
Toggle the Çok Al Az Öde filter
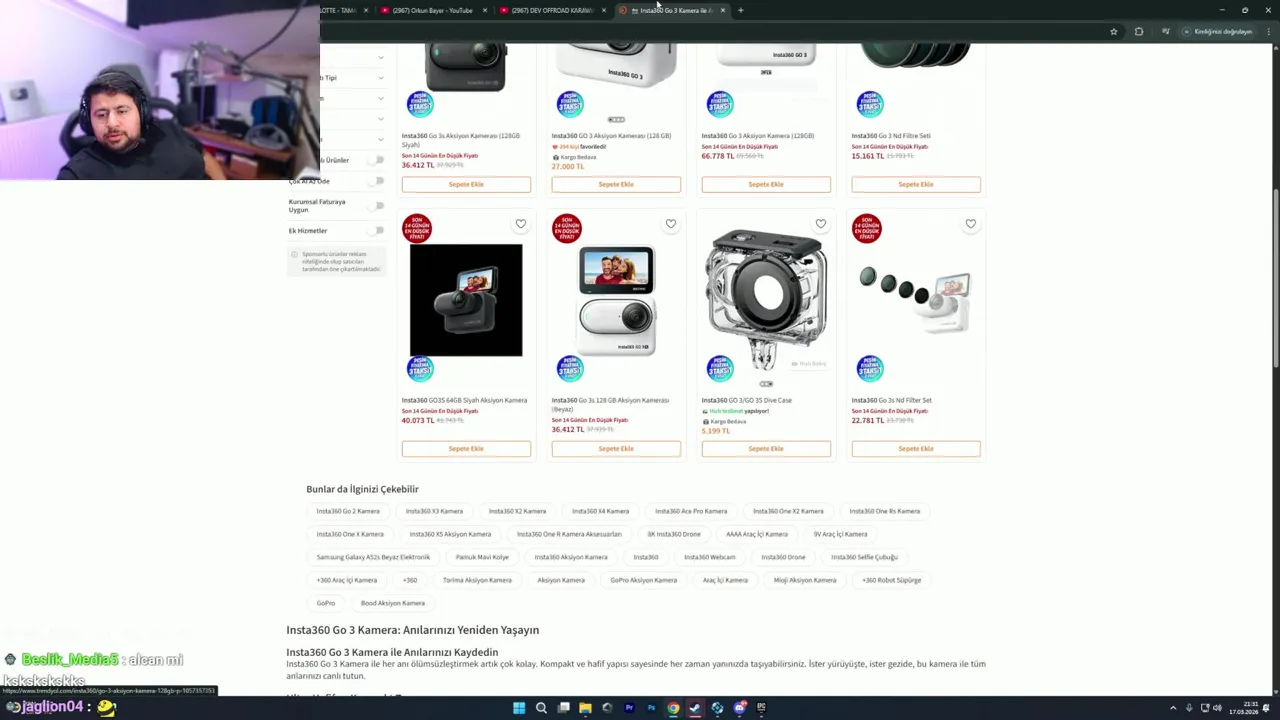point(377,181)
